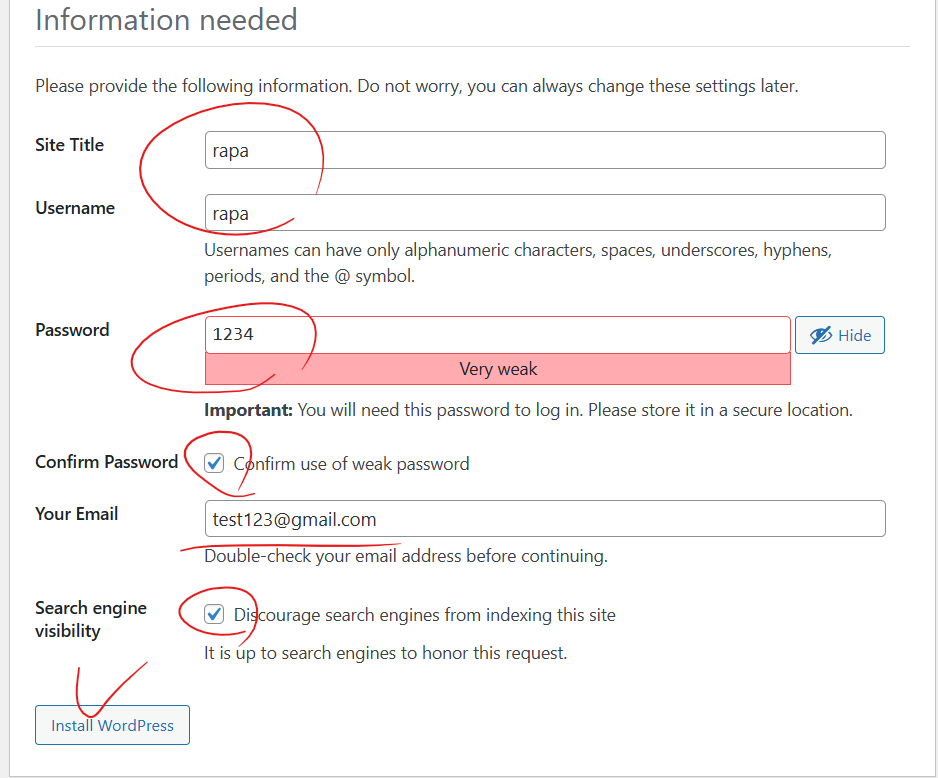Click the Your Email input field
The image size is (938, 778).
[545, 518]
